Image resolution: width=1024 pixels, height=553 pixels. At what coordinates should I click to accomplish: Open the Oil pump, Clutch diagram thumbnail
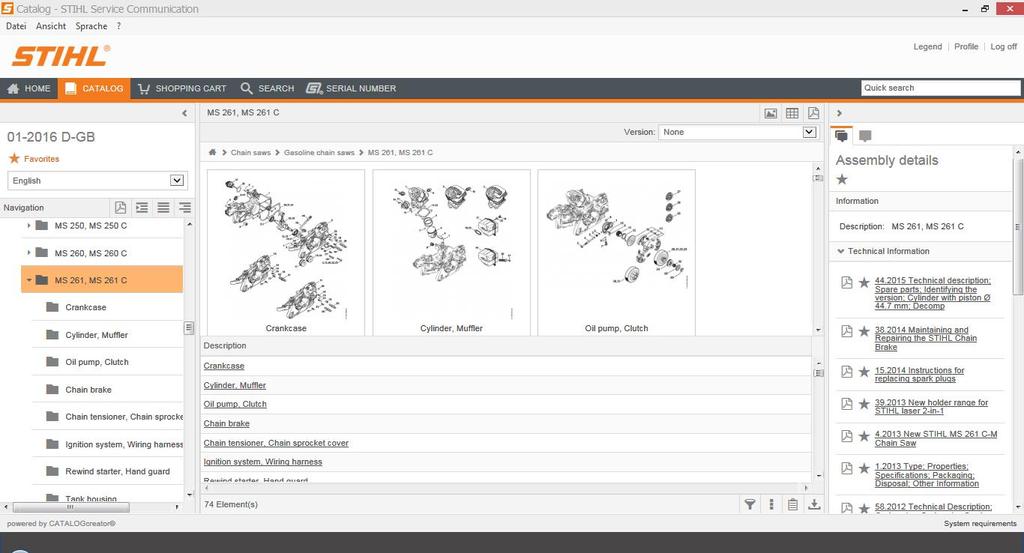[616, 253]
